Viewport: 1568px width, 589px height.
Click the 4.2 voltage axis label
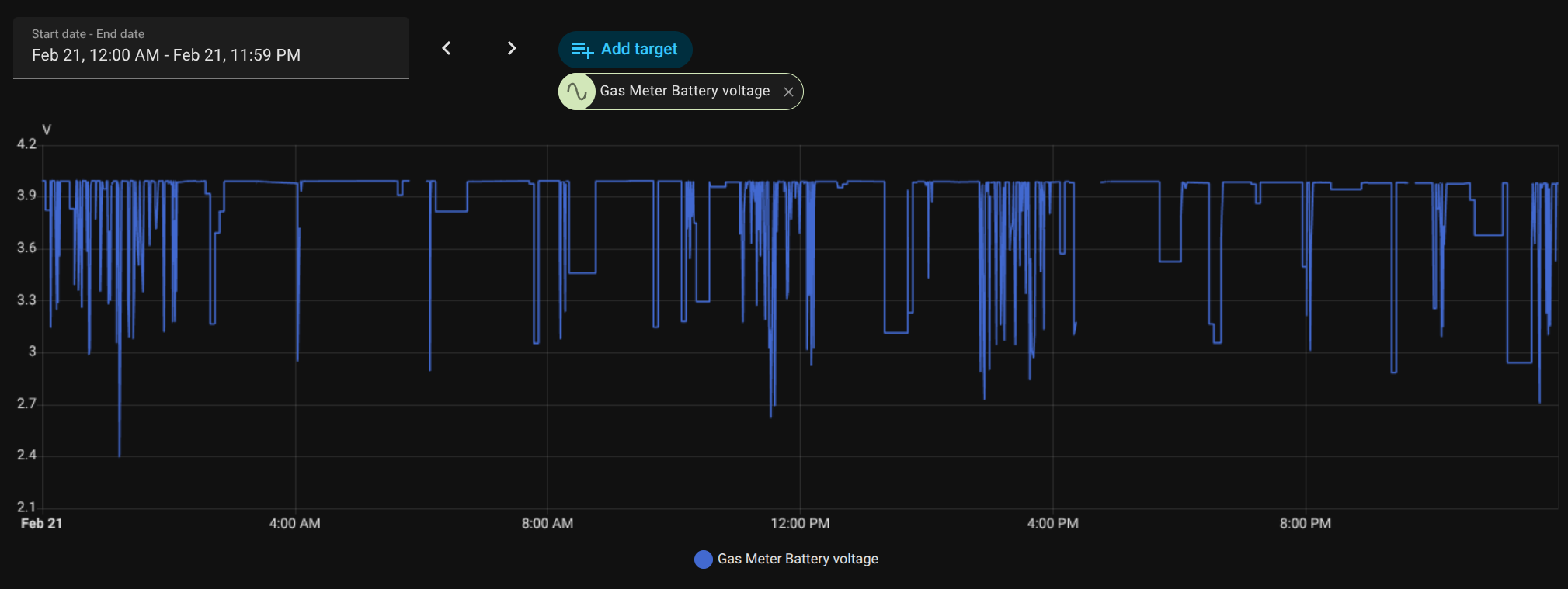tap(26, 144)
